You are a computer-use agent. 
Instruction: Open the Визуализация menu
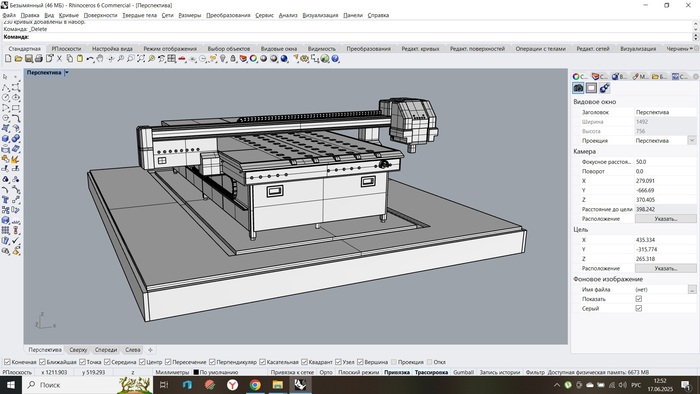[x=320, y=15]
